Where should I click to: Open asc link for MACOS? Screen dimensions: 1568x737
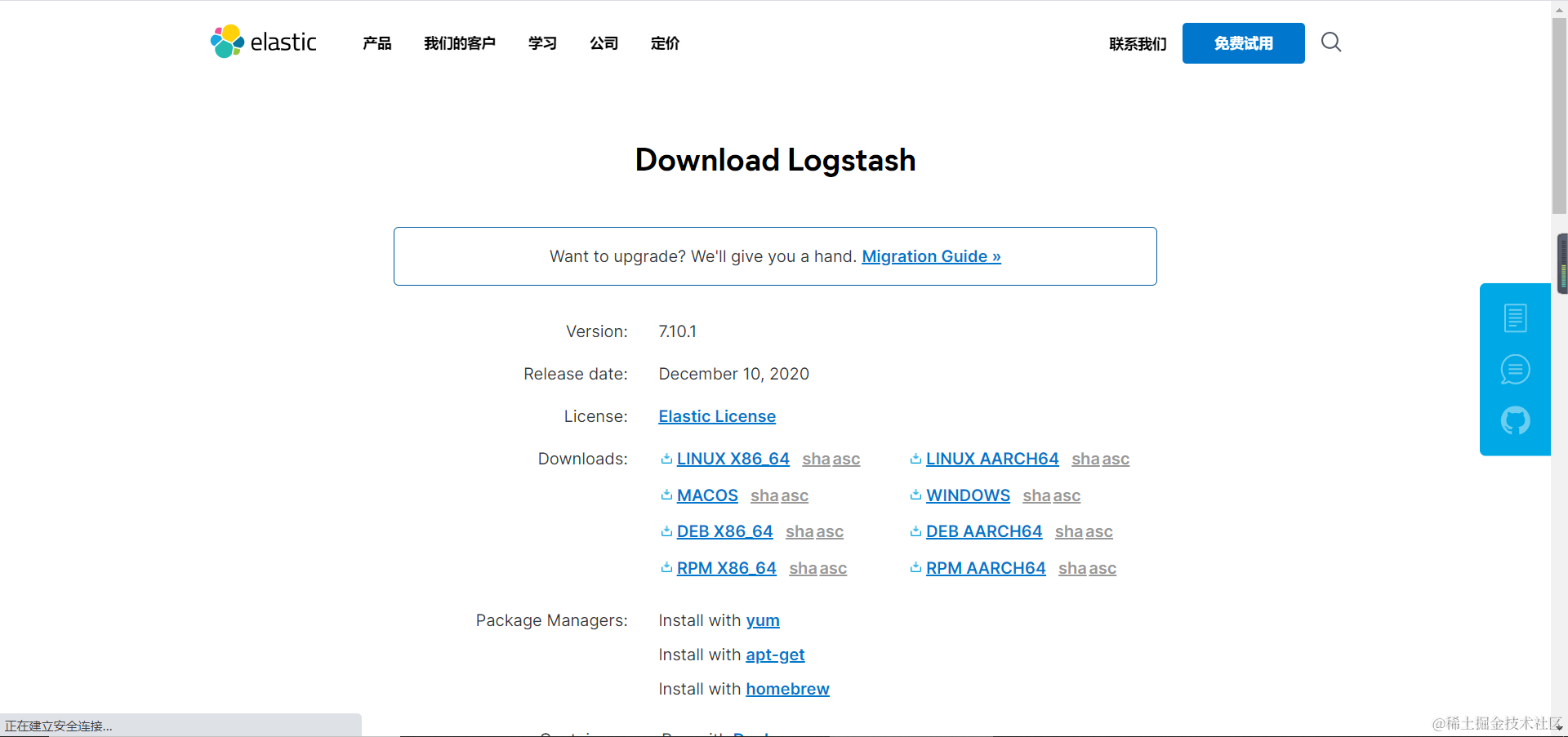tap(795, 496)
